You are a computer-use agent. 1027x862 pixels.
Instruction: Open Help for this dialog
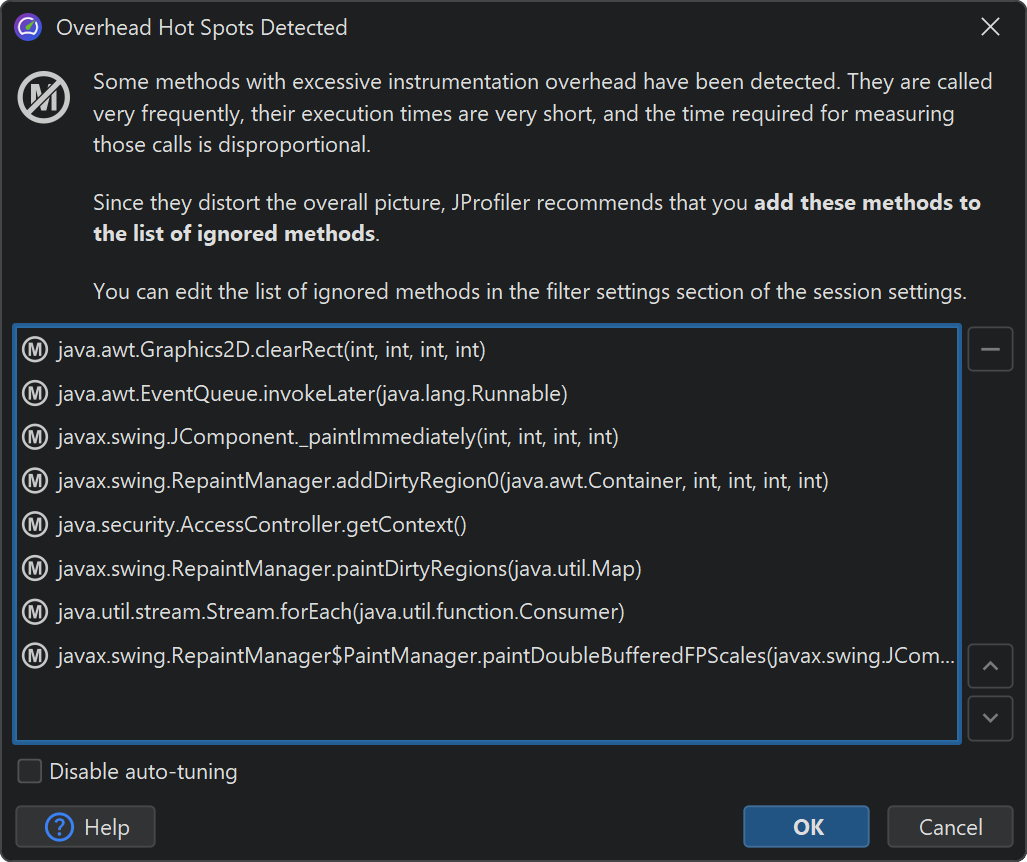pyautogui.click(x=86, y=827)
